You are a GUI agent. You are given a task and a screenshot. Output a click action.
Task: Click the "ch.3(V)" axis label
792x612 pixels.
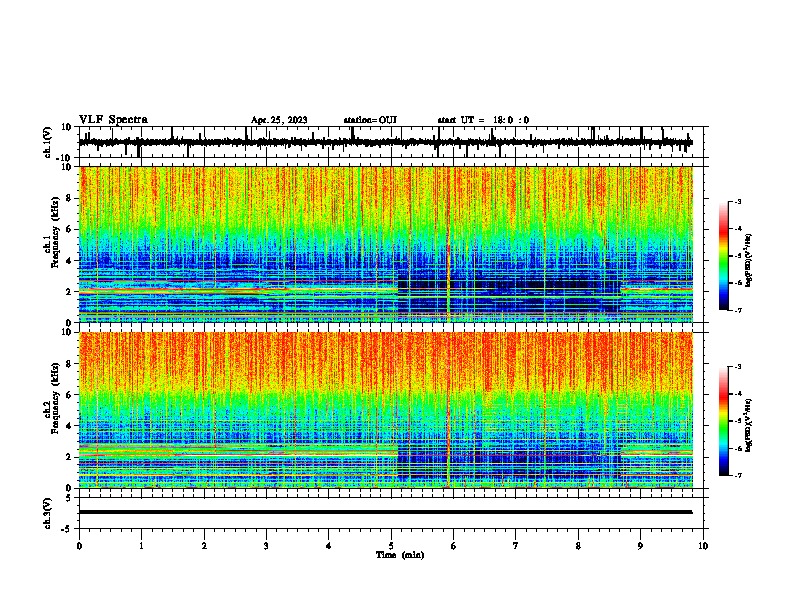pos(48,513)
